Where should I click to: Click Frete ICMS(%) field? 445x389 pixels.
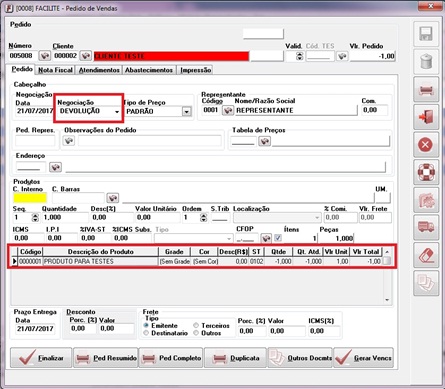pos(324,331)
